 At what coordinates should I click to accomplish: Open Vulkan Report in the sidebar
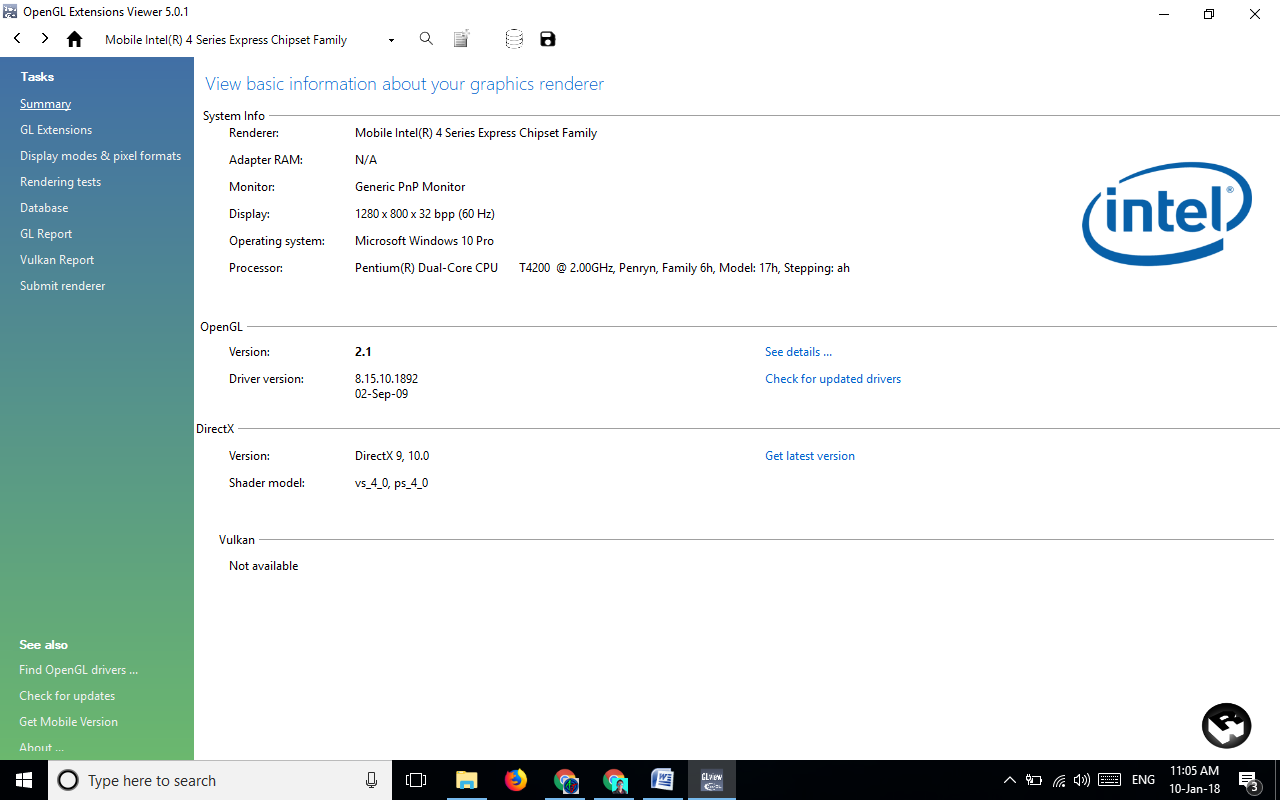[57, 260]
